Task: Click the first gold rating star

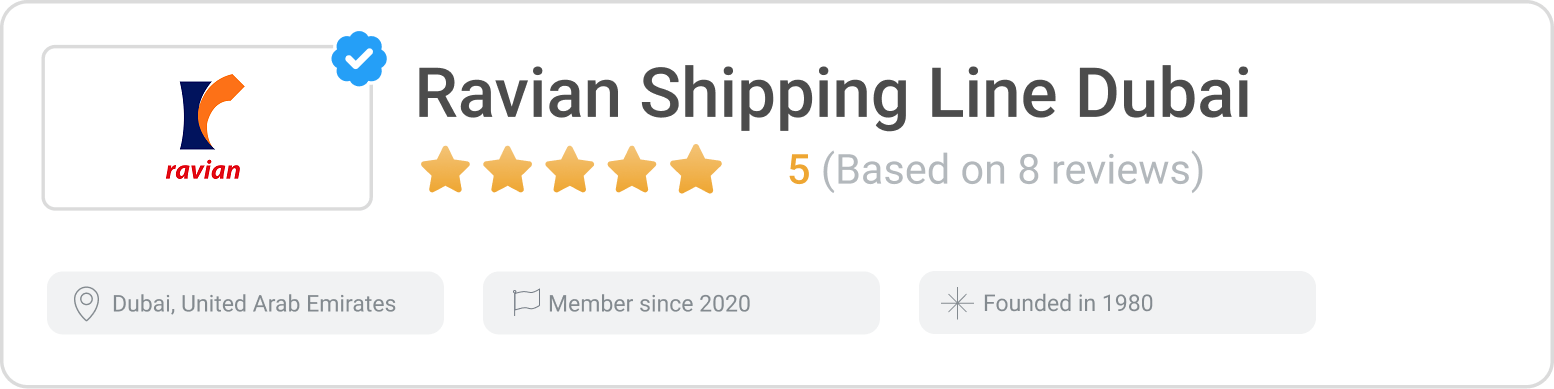Action: pos(445,170)
